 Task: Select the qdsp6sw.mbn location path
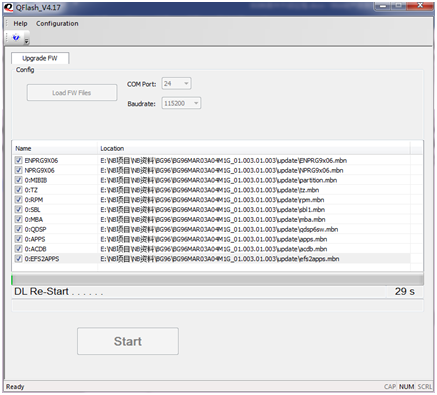pyautogui.click(x=219, y=229)
